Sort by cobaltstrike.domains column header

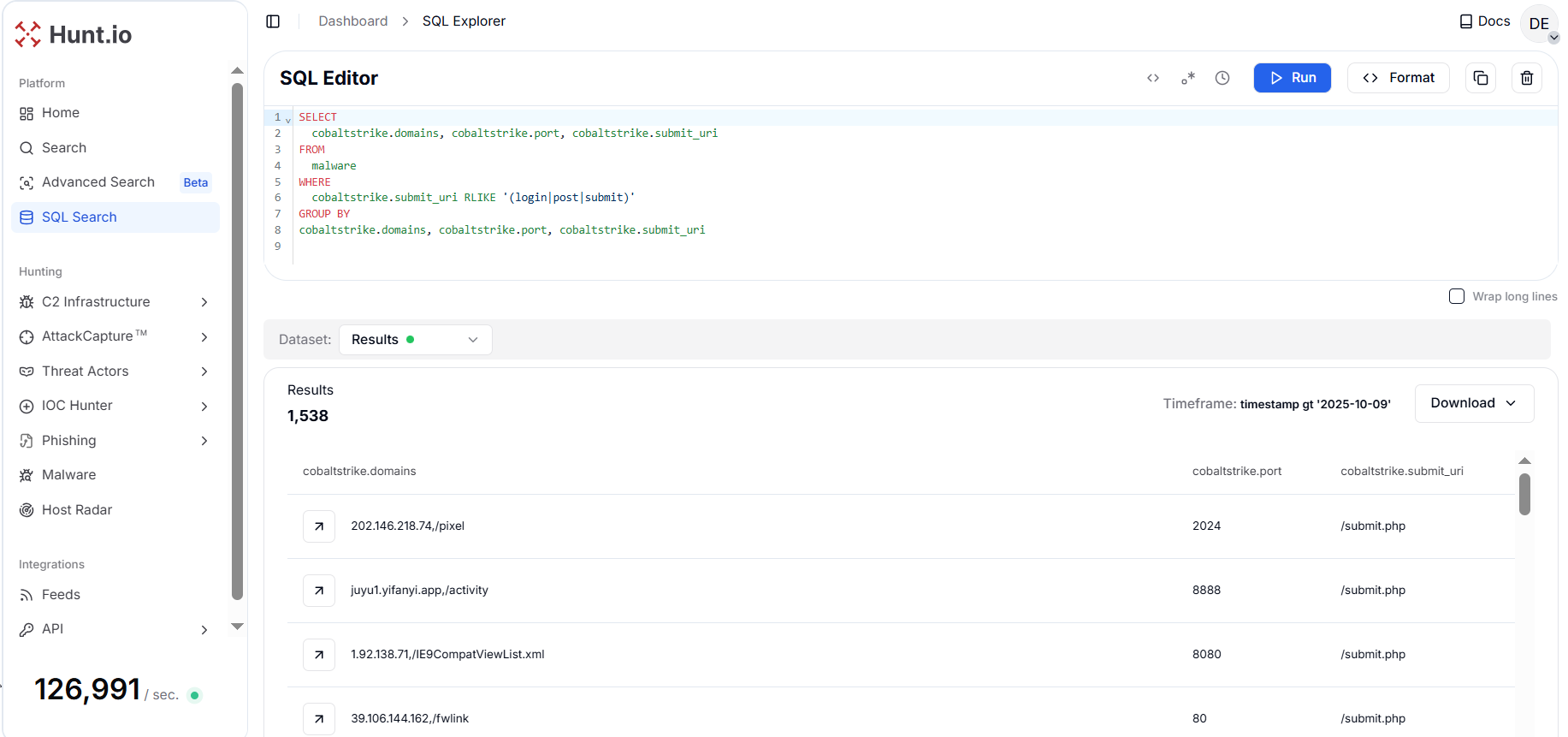tap(359, 472)
